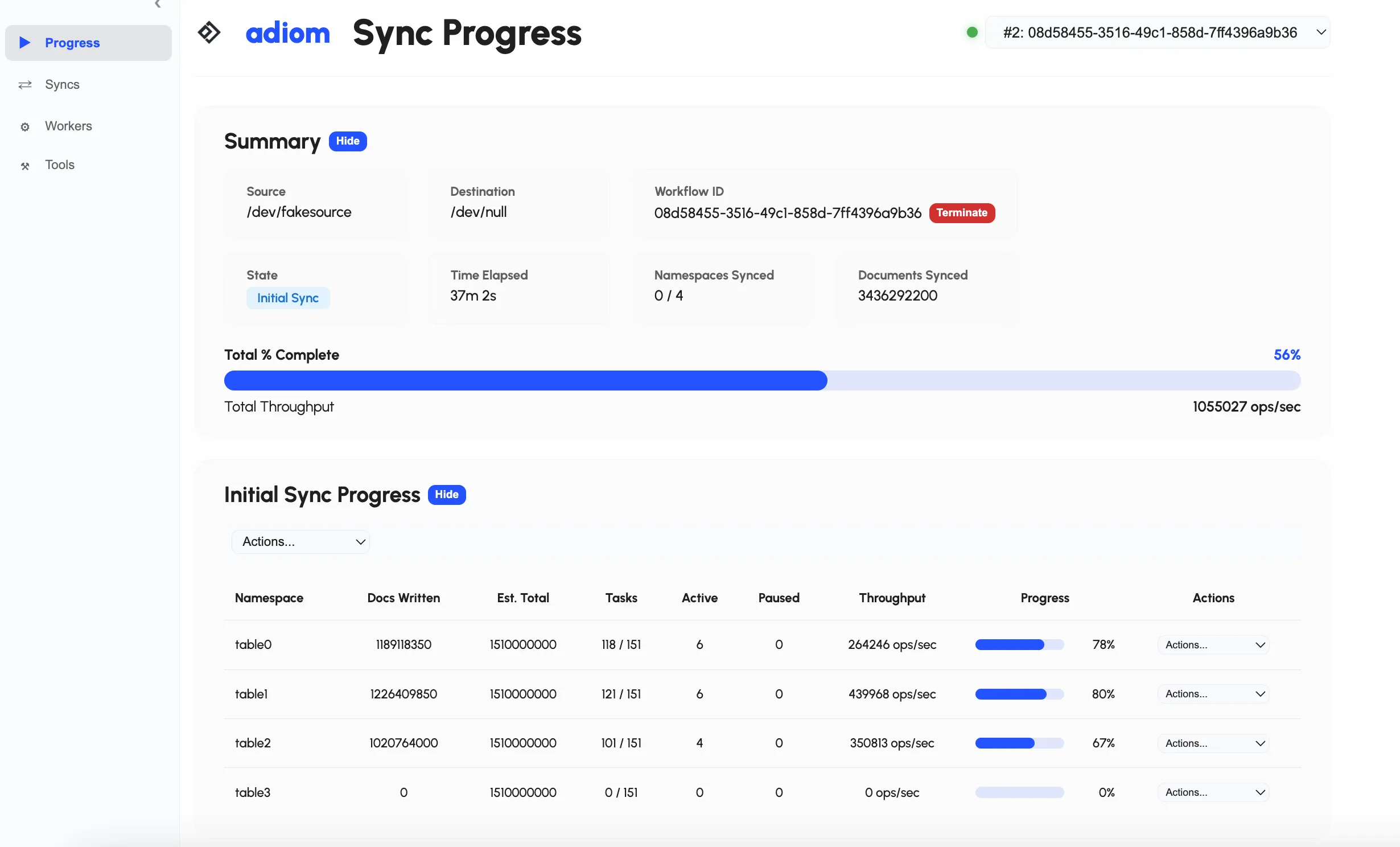This screenshot has height=847, width=1400.
Task: Click Documents Synced value 3436292200
Action: coord(897,296)
